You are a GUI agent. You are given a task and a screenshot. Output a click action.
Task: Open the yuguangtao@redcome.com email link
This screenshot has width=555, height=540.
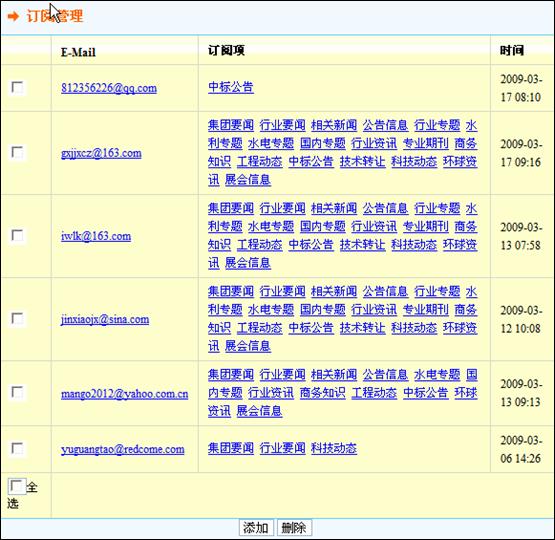pos(123,449)
